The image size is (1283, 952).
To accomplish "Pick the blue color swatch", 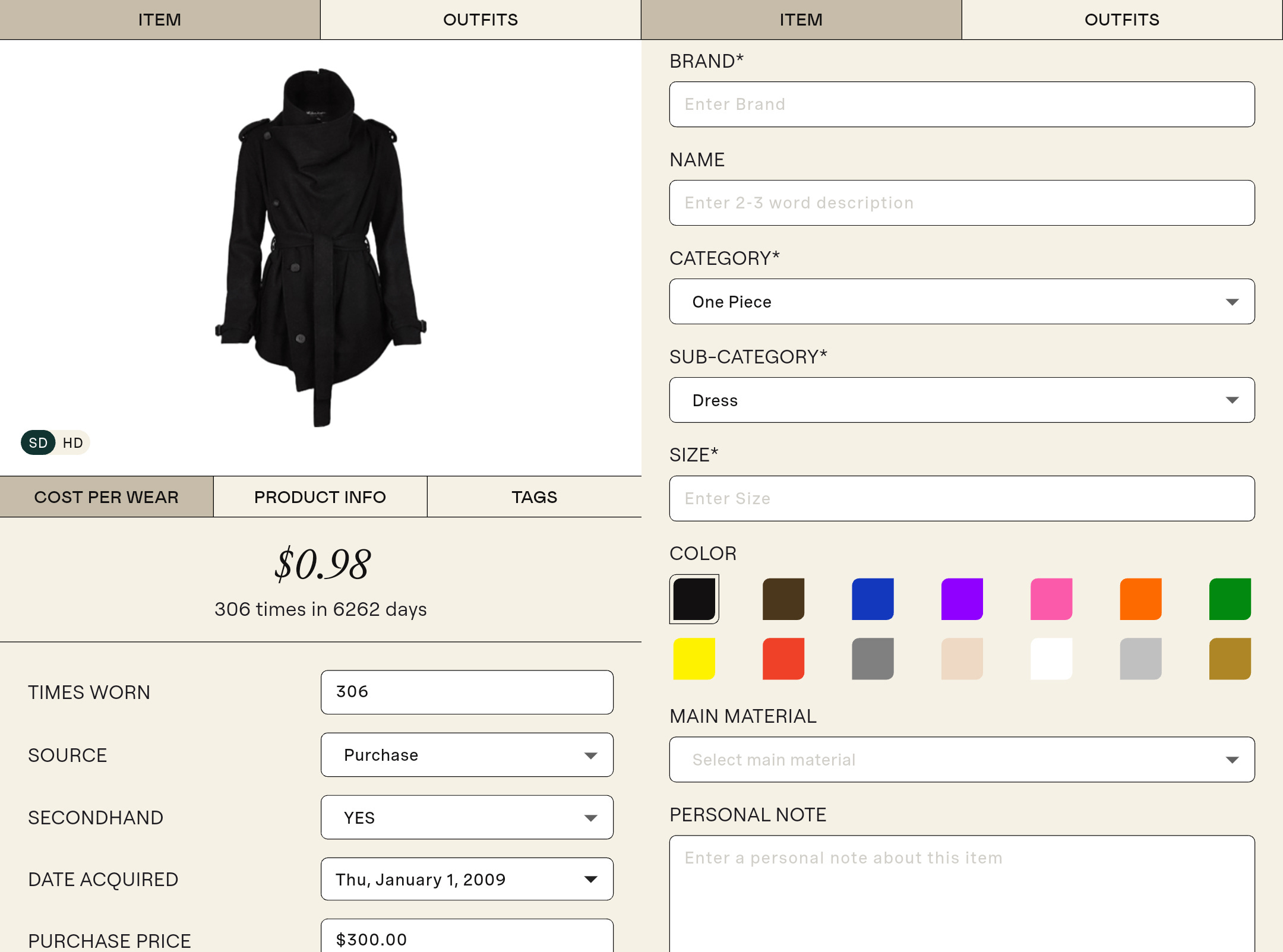I will point(873,599).
